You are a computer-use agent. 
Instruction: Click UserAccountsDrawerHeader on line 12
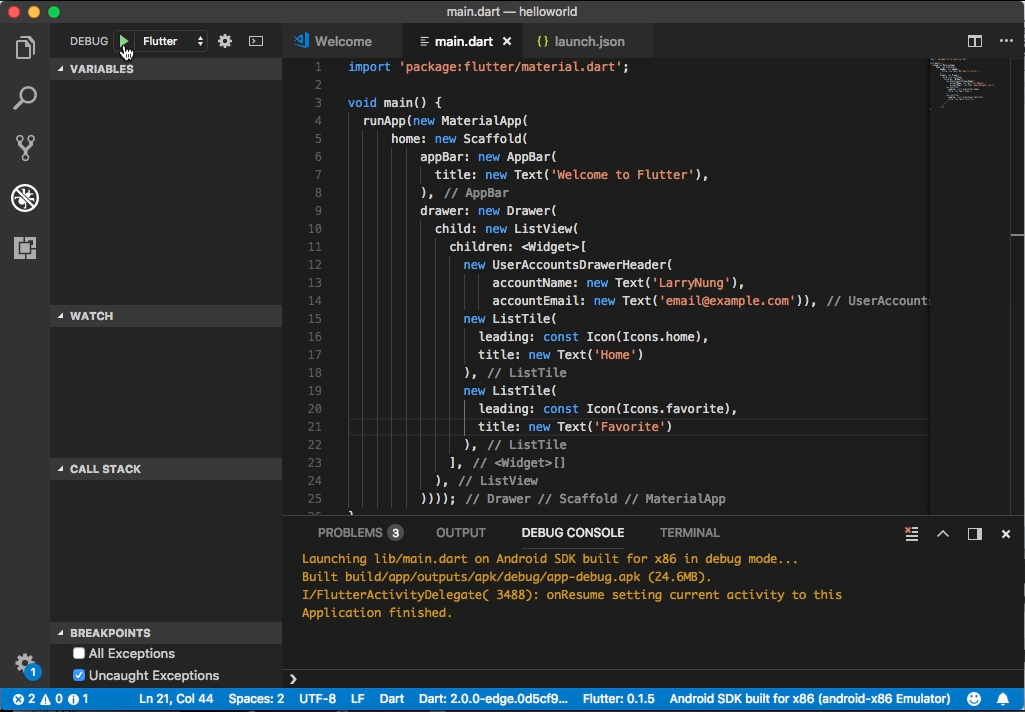pyautogui.click(x=579, y=265)
